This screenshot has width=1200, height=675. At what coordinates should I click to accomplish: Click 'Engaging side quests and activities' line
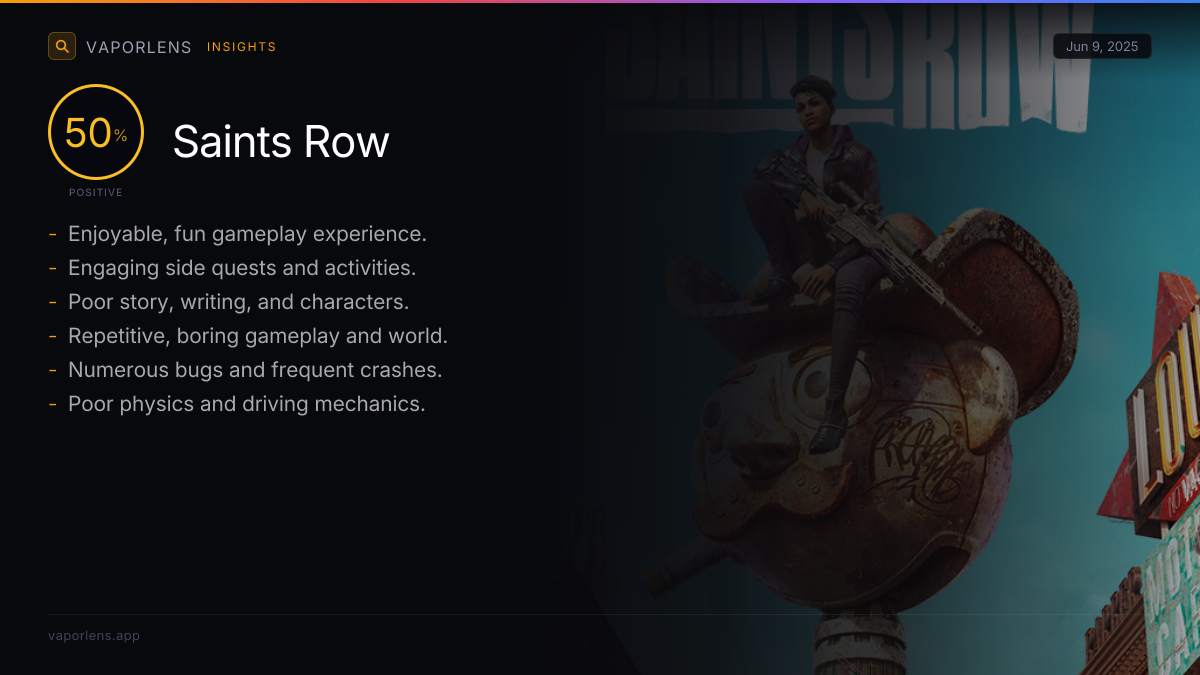click(x=242, y=268)
